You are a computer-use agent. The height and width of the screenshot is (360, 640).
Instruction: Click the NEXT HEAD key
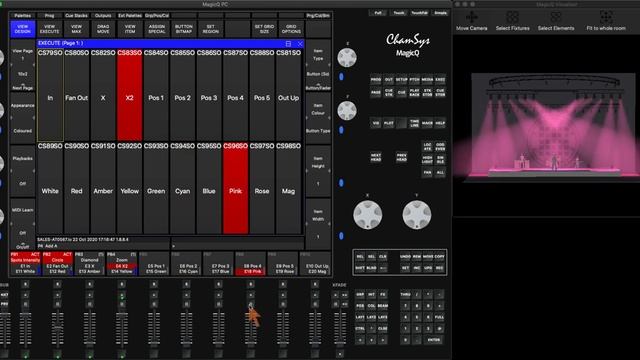(x=376, y=157)
